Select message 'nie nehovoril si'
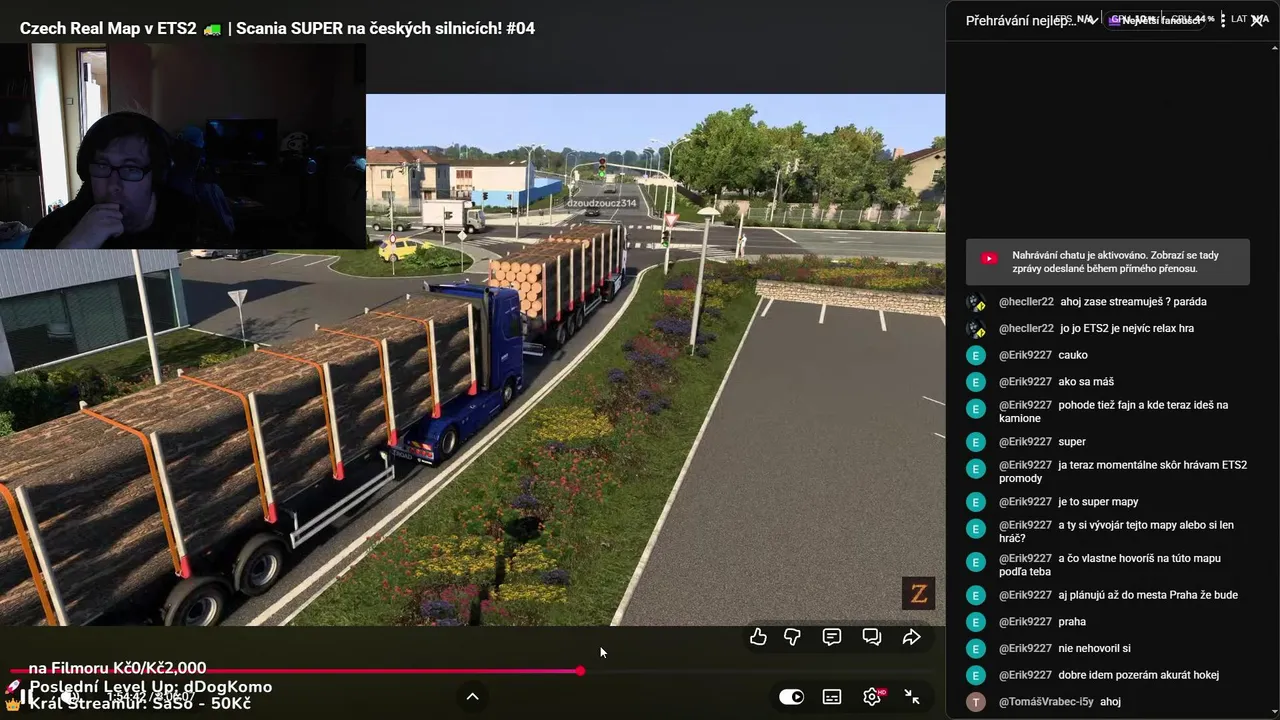1280x720 pixels. [1094, 649]
